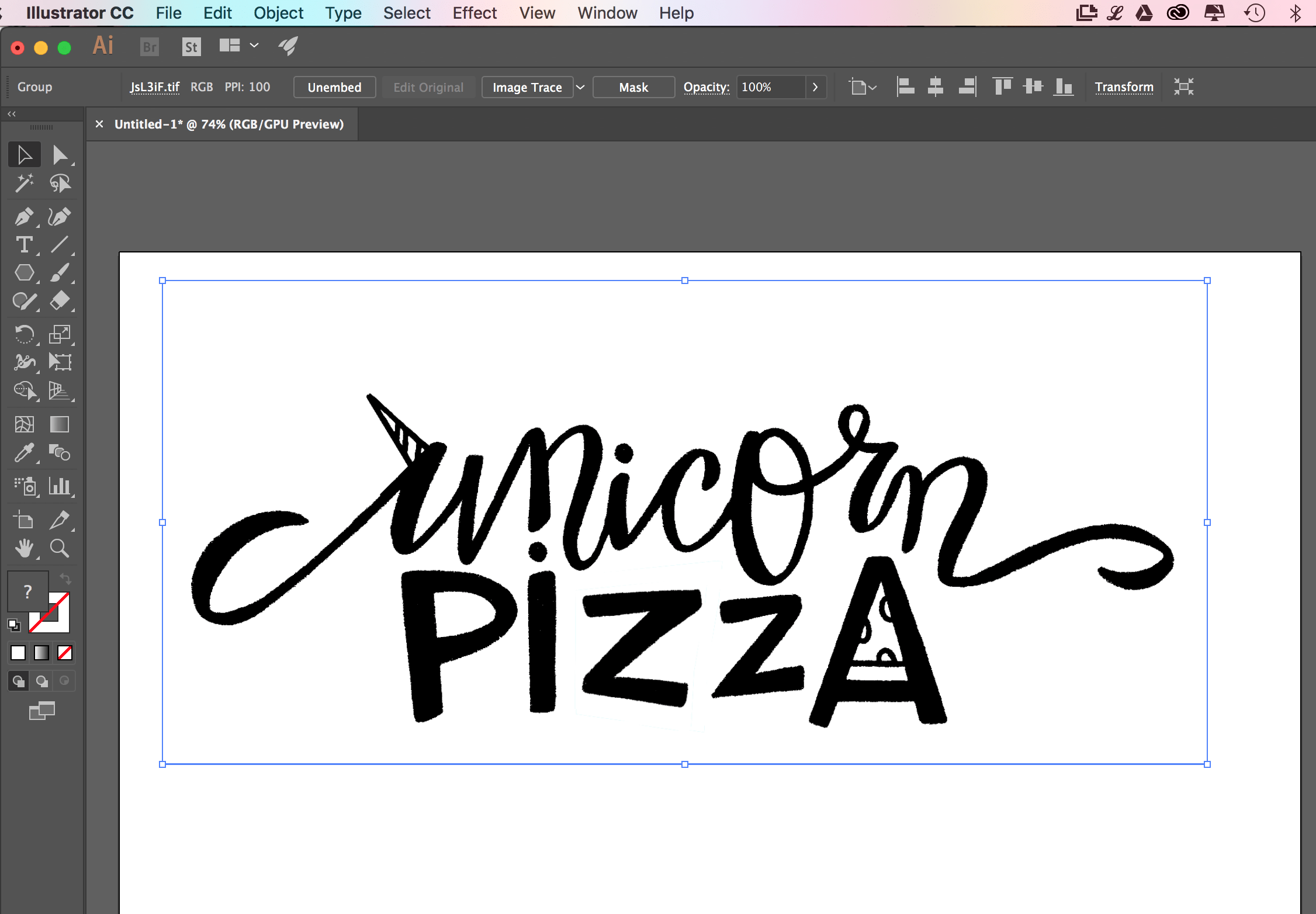
Task: Open the Effect menu
Action: point(475,13)
